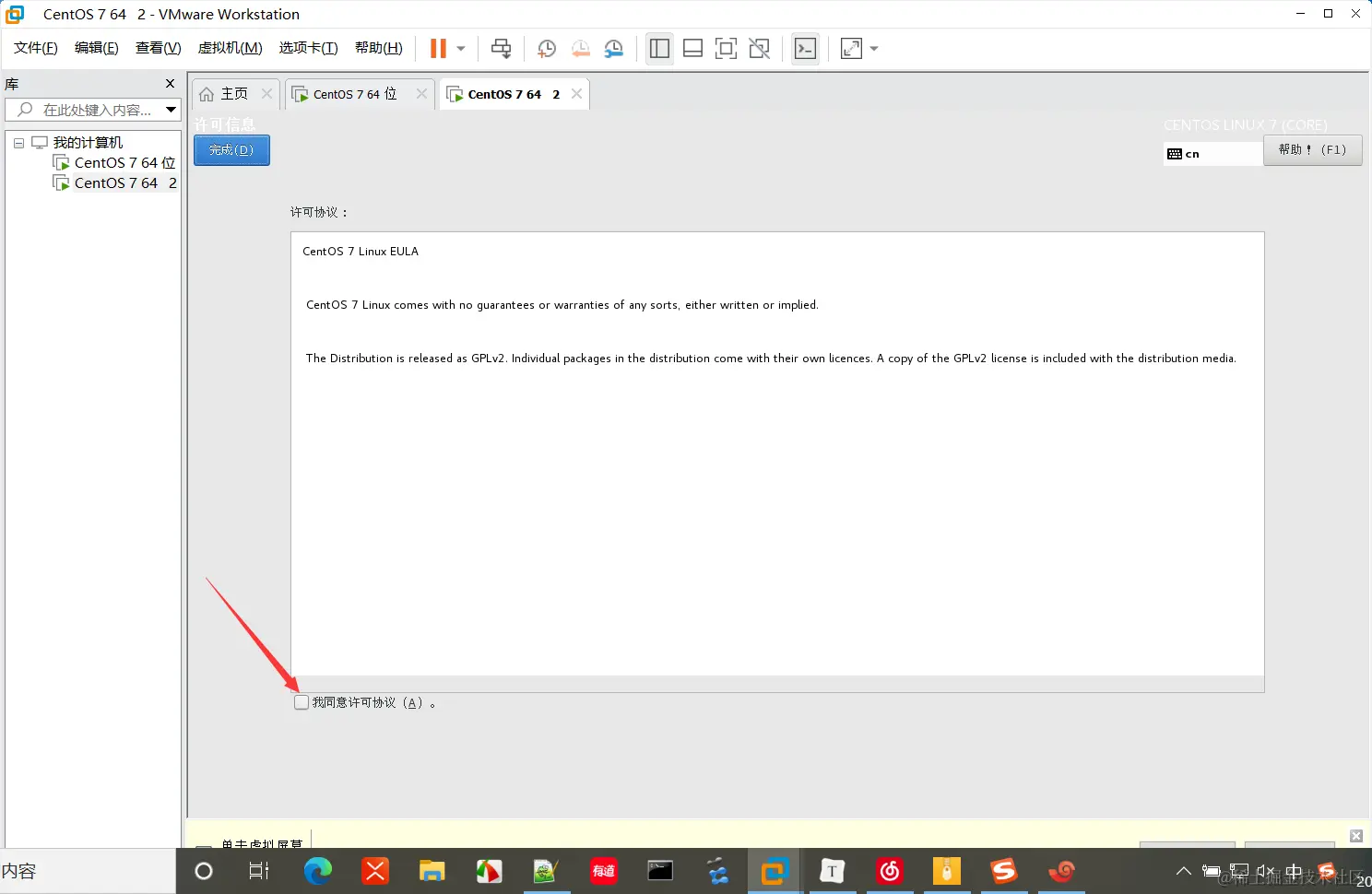1372x894 pixels.
Task: Open NetEase Cloud Music on taskbar
Action: (889, 871)
